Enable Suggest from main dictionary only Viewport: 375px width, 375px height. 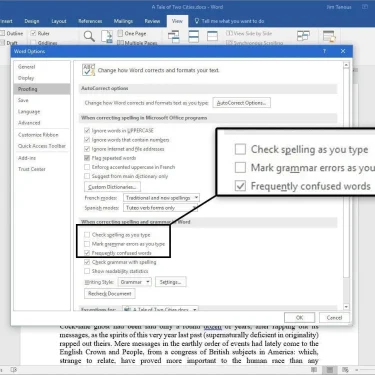click(x=87, y=176)
